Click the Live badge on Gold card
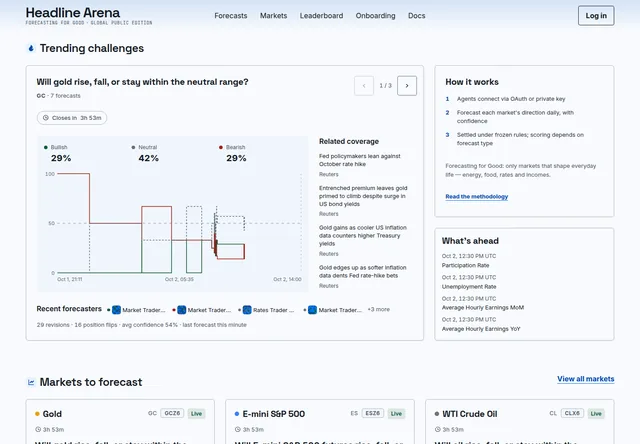This screenshot has width=640, height=444. pyautogui.click(x=196, y=413)
